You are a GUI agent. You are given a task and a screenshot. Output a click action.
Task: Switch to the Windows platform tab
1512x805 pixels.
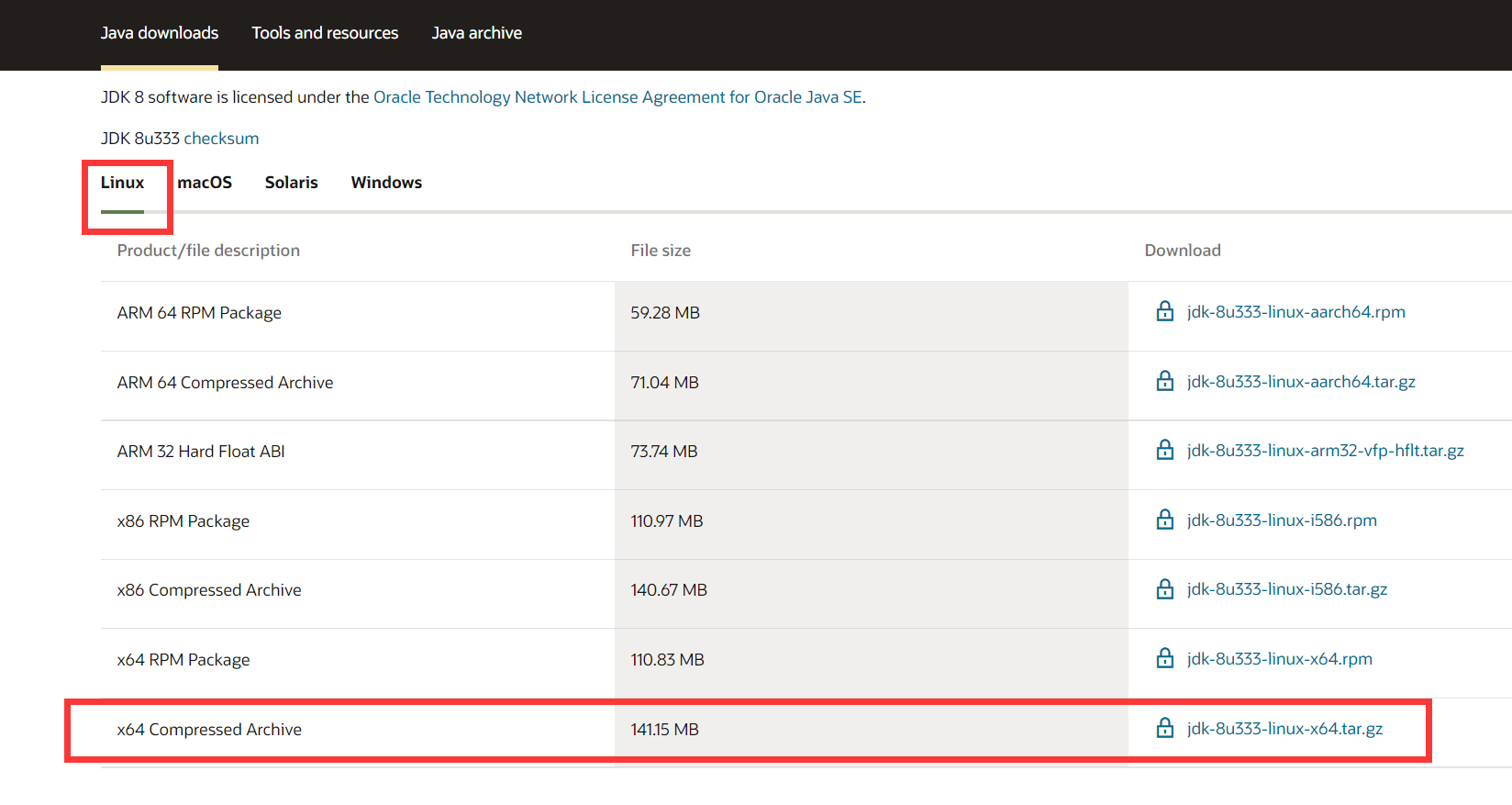click(x=386, y=183)
